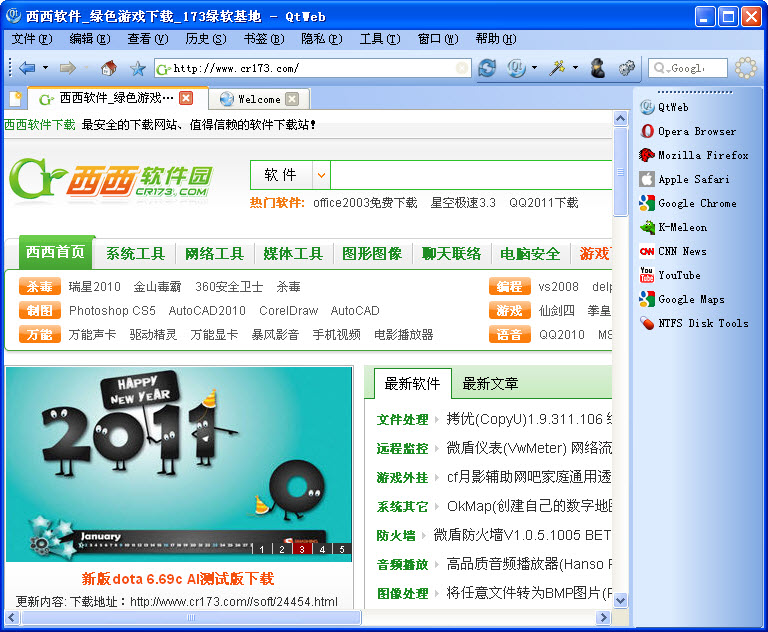Open Google Chrome sidebar bookmark

(x=688, y=203)
